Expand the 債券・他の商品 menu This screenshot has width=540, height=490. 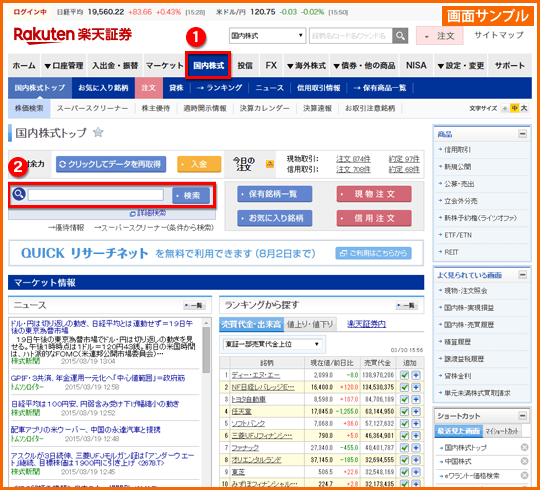[364, 65]
